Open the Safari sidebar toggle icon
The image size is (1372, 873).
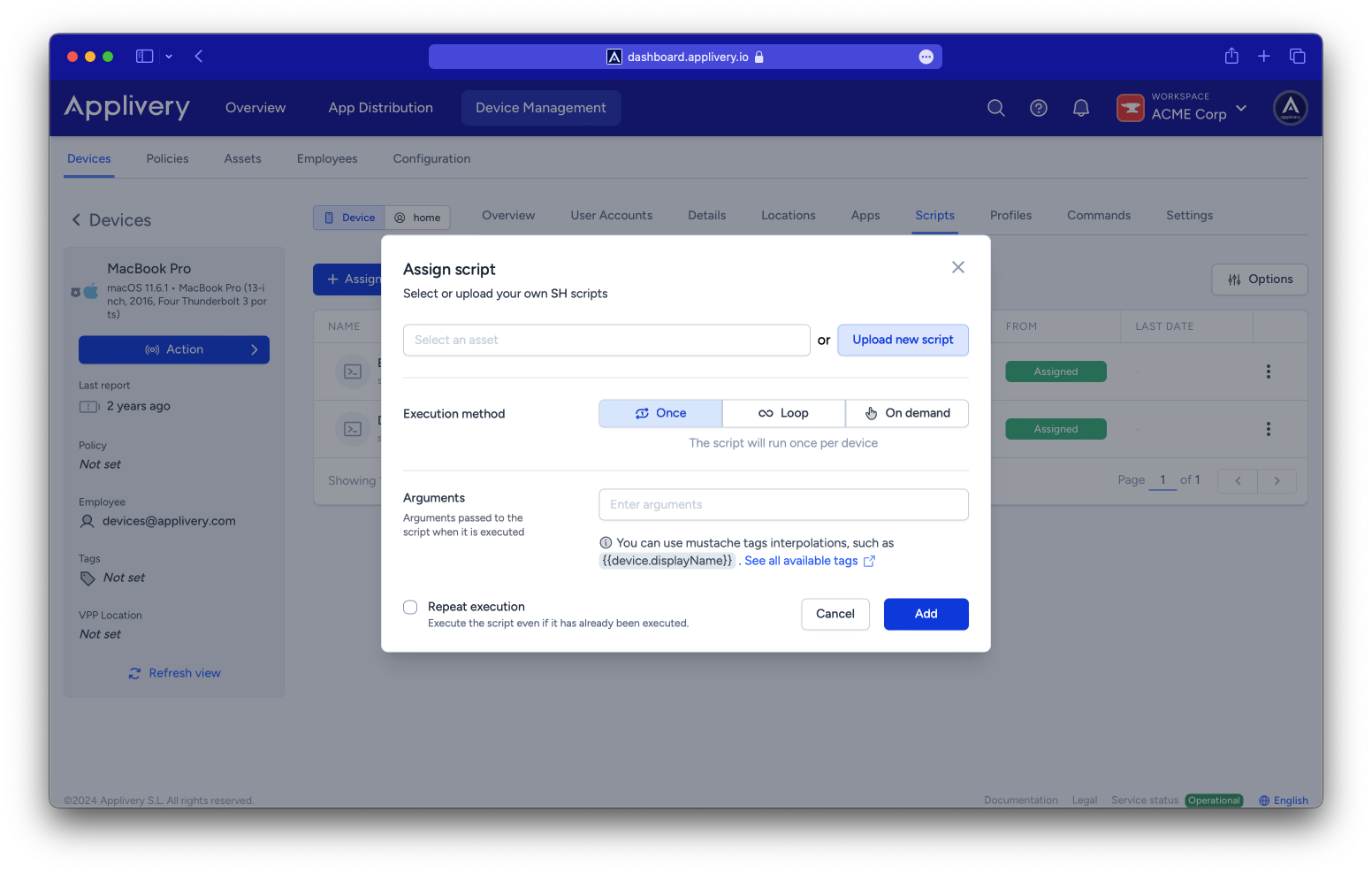[145, 57]
